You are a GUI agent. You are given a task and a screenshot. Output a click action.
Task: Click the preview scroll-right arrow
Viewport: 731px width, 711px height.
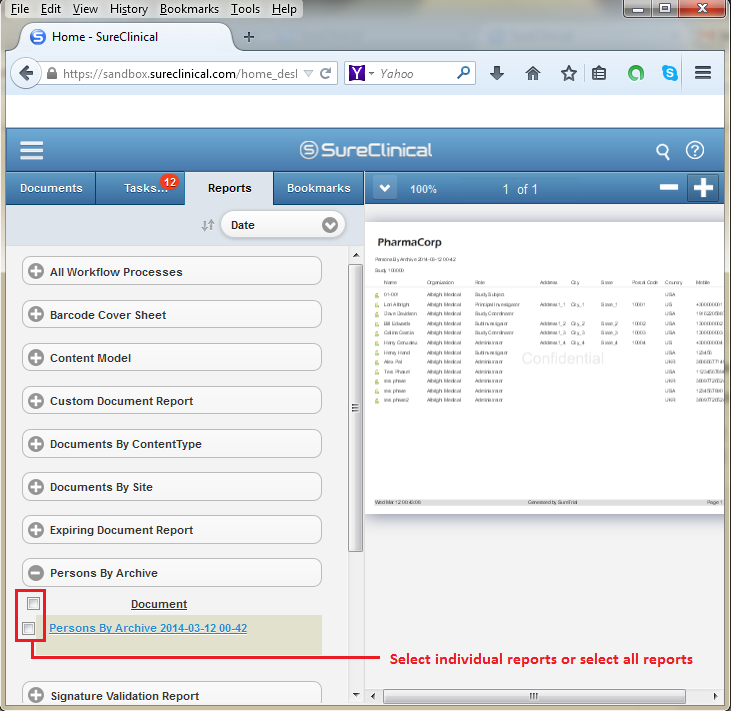(x=715, y=696)
